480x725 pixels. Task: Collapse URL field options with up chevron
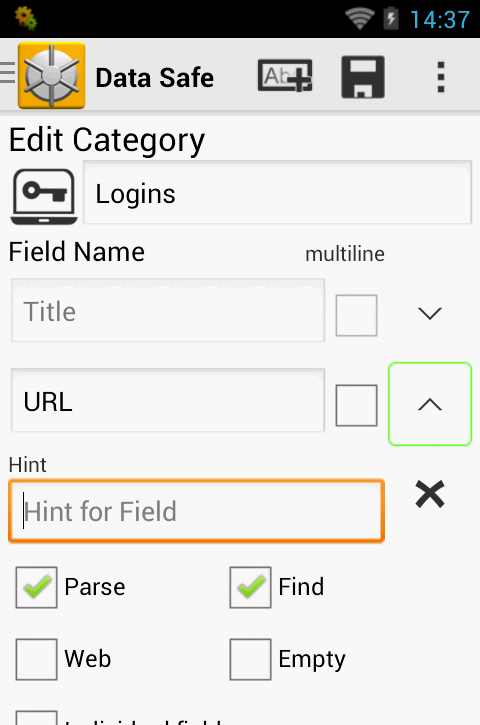tap(430, 404)
